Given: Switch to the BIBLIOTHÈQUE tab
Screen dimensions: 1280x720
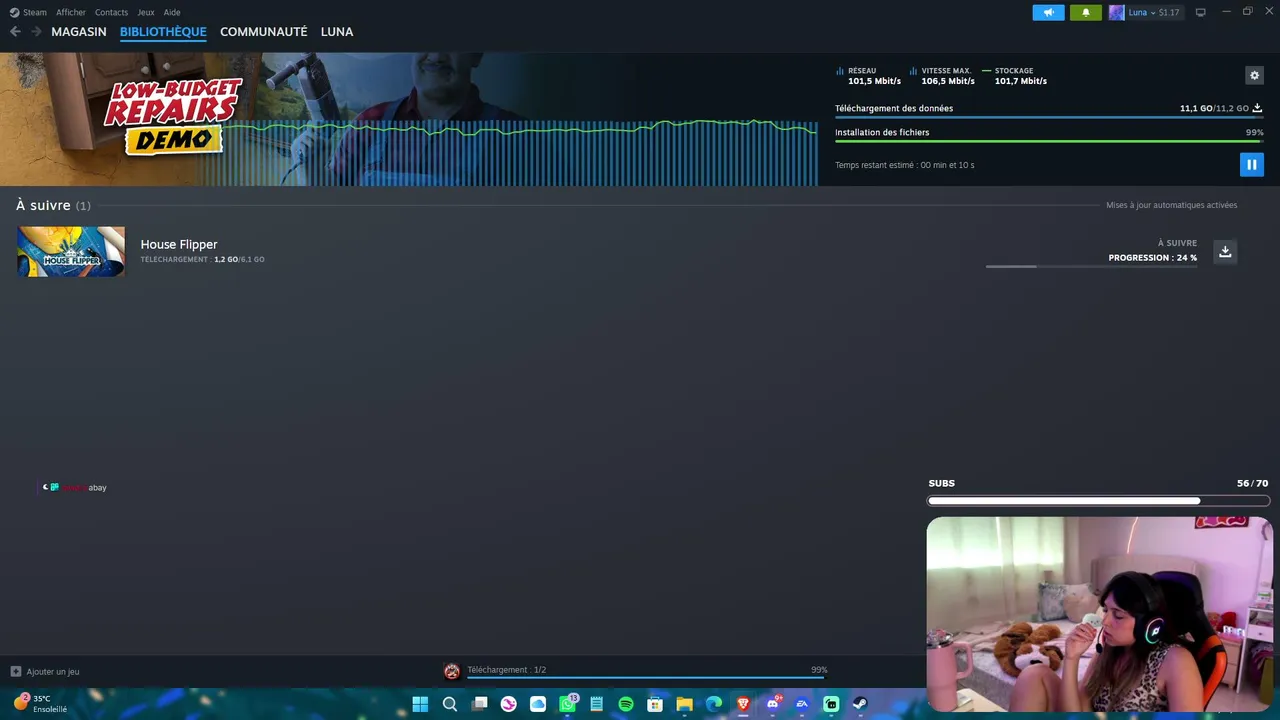Looking at the screenshot, I should (x=163, y=32).
